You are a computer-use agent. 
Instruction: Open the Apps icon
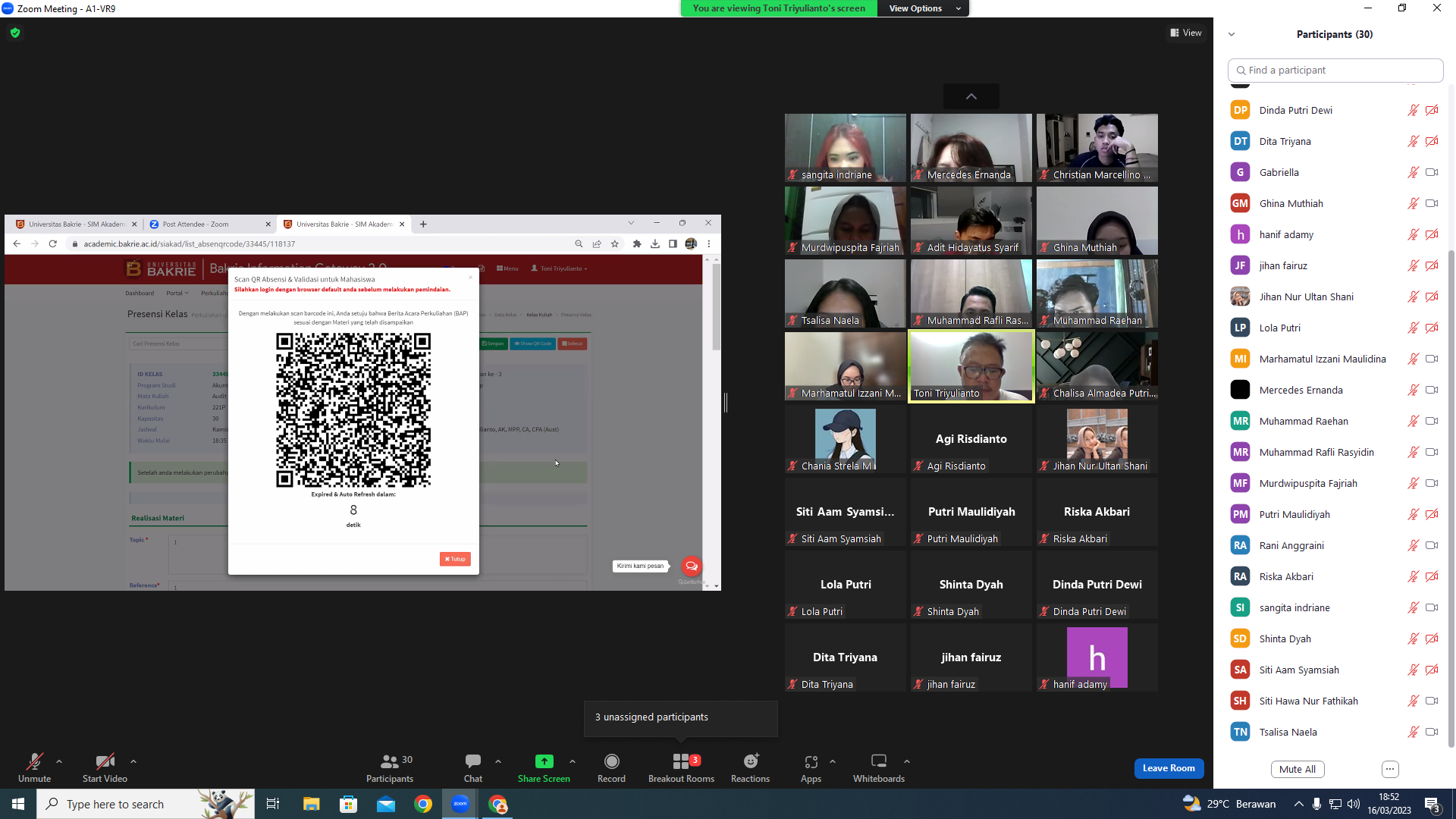(811, 761)
